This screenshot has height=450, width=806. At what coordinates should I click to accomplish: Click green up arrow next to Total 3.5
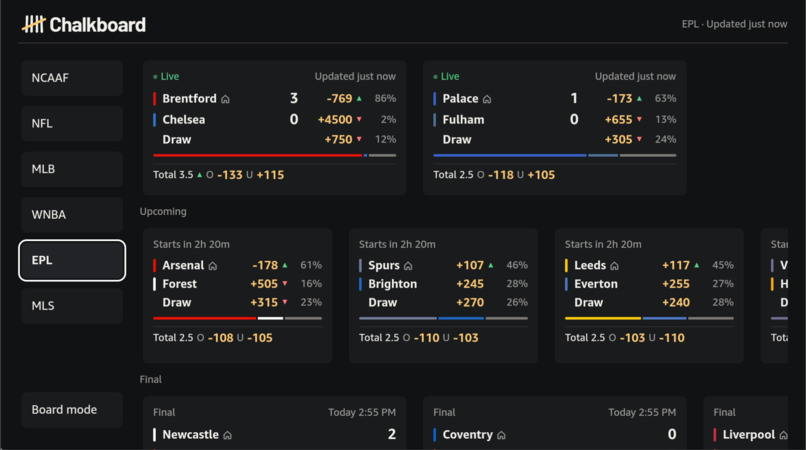tap(199, 175)
